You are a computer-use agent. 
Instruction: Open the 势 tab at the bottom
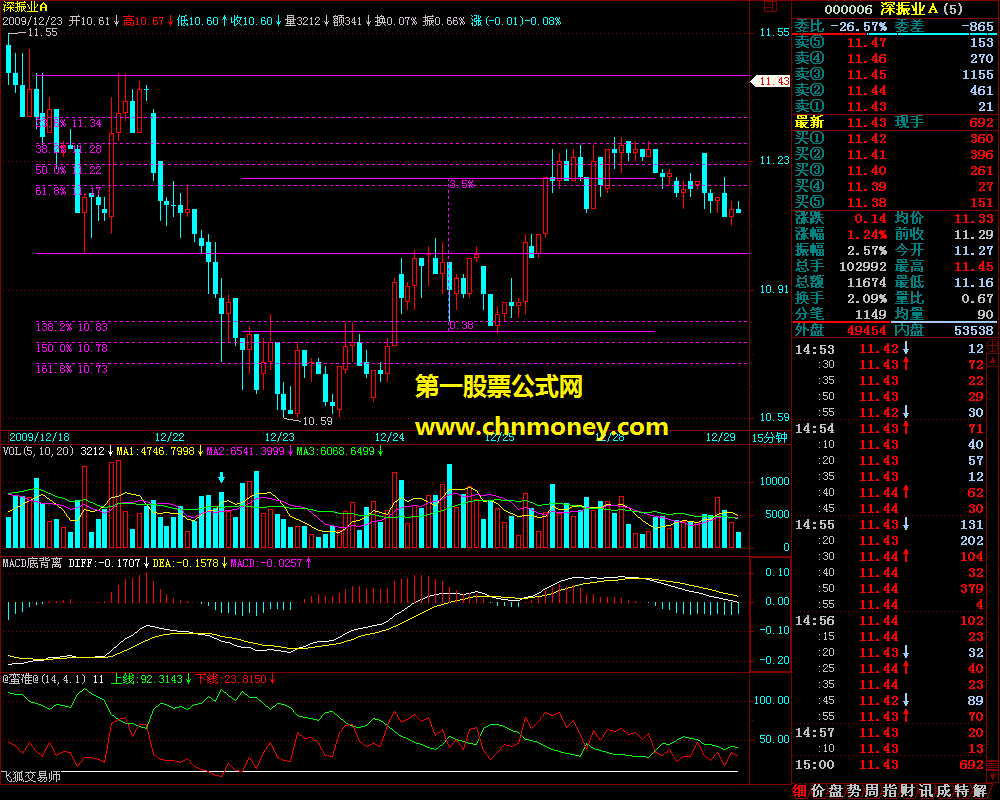[x=853, y=791]
